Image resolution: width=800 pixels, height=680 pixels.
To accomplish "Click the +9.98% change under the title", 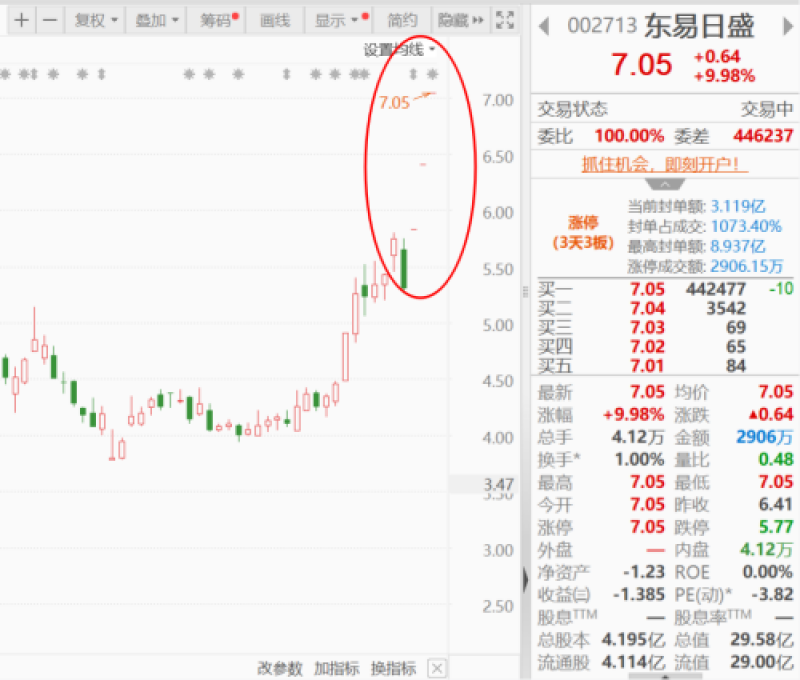I will point(724,76).
